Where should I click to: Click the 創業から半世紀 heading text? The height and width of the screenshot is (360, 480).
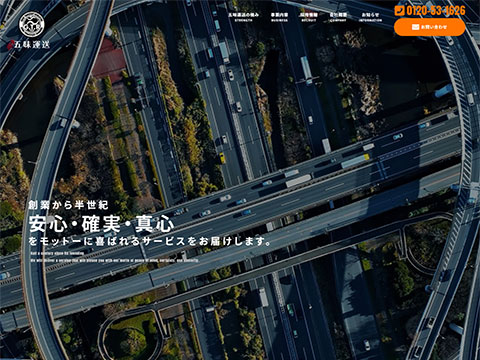tap(68, 205)
